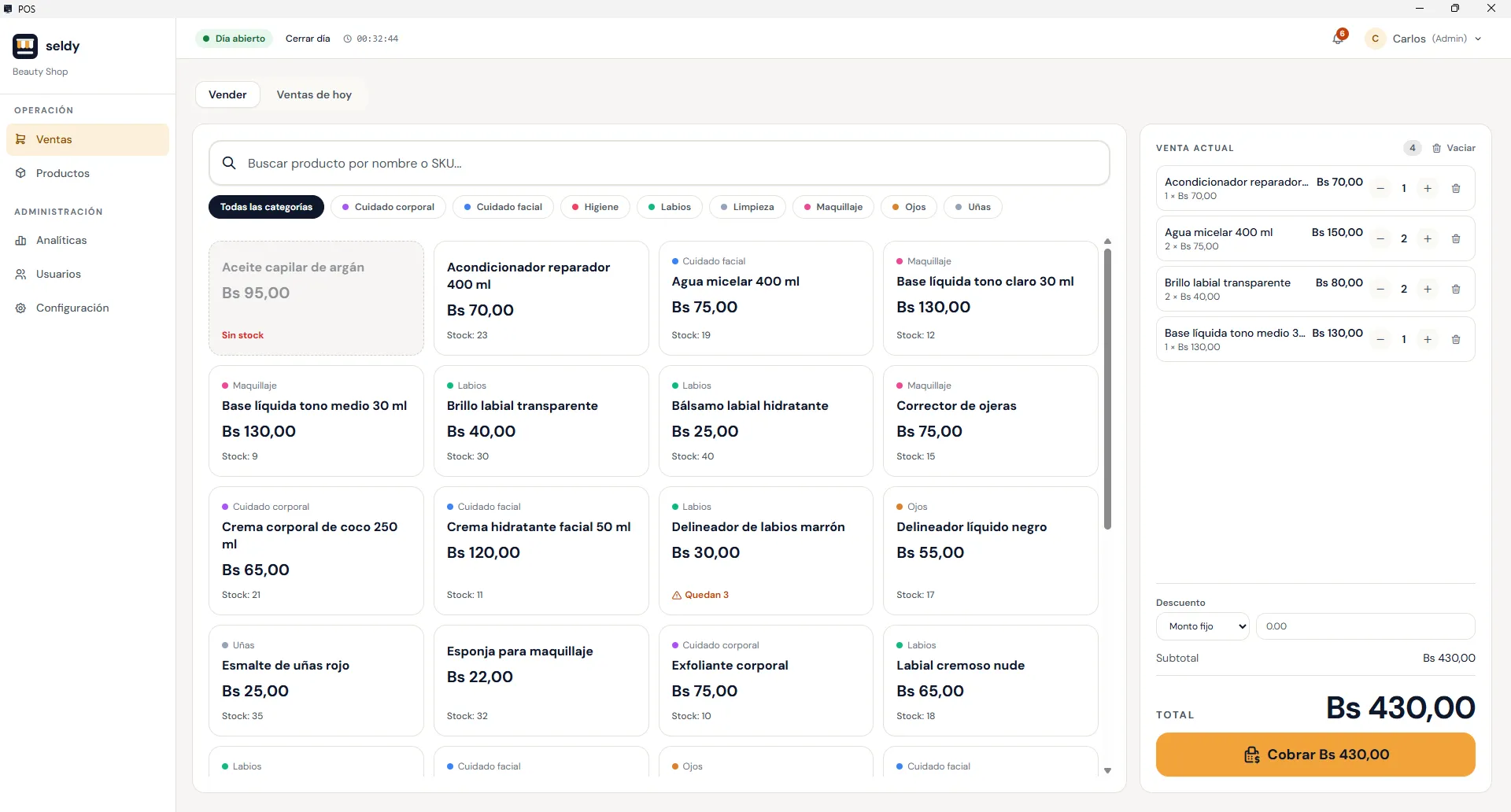Select the Vender tab
This screenshot has height=812, width=1511.
(227, 94)
